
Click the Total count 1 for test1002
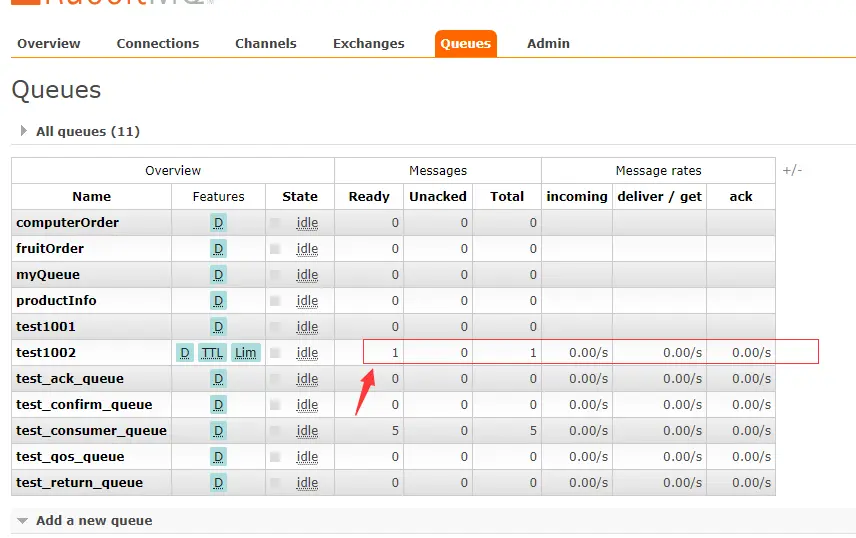533,353
